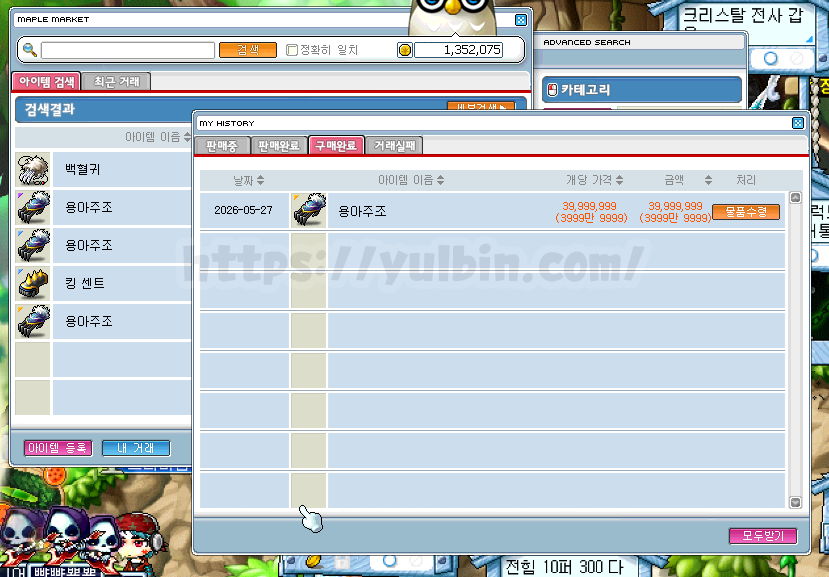Click the search text field in Maple Market
Image resolution: width=829 pixels, height=577 pixels.
coord(128,50)
